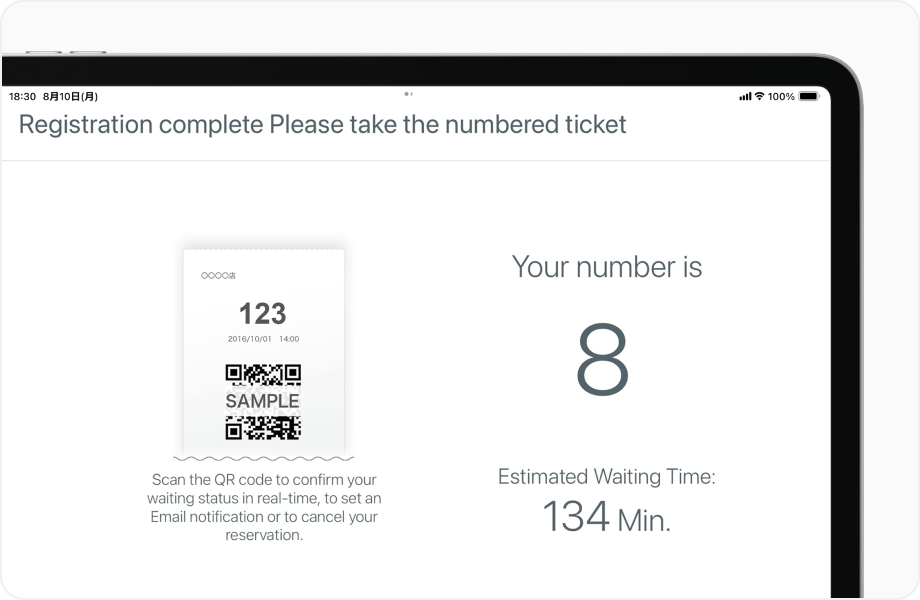Image resolution: width=920 pixels, height=600 pixels.
Task: Tap the 134 Min. waiting time value
Action: (607, 517)
